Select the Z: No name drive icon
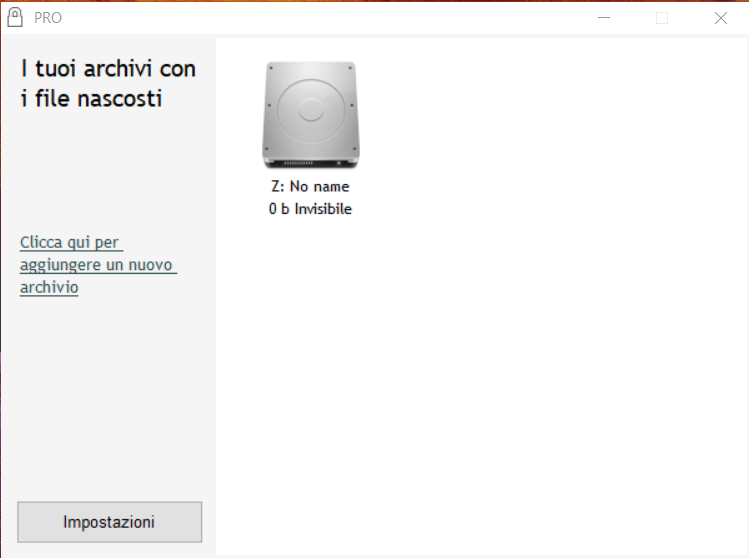 coord(310,115)
